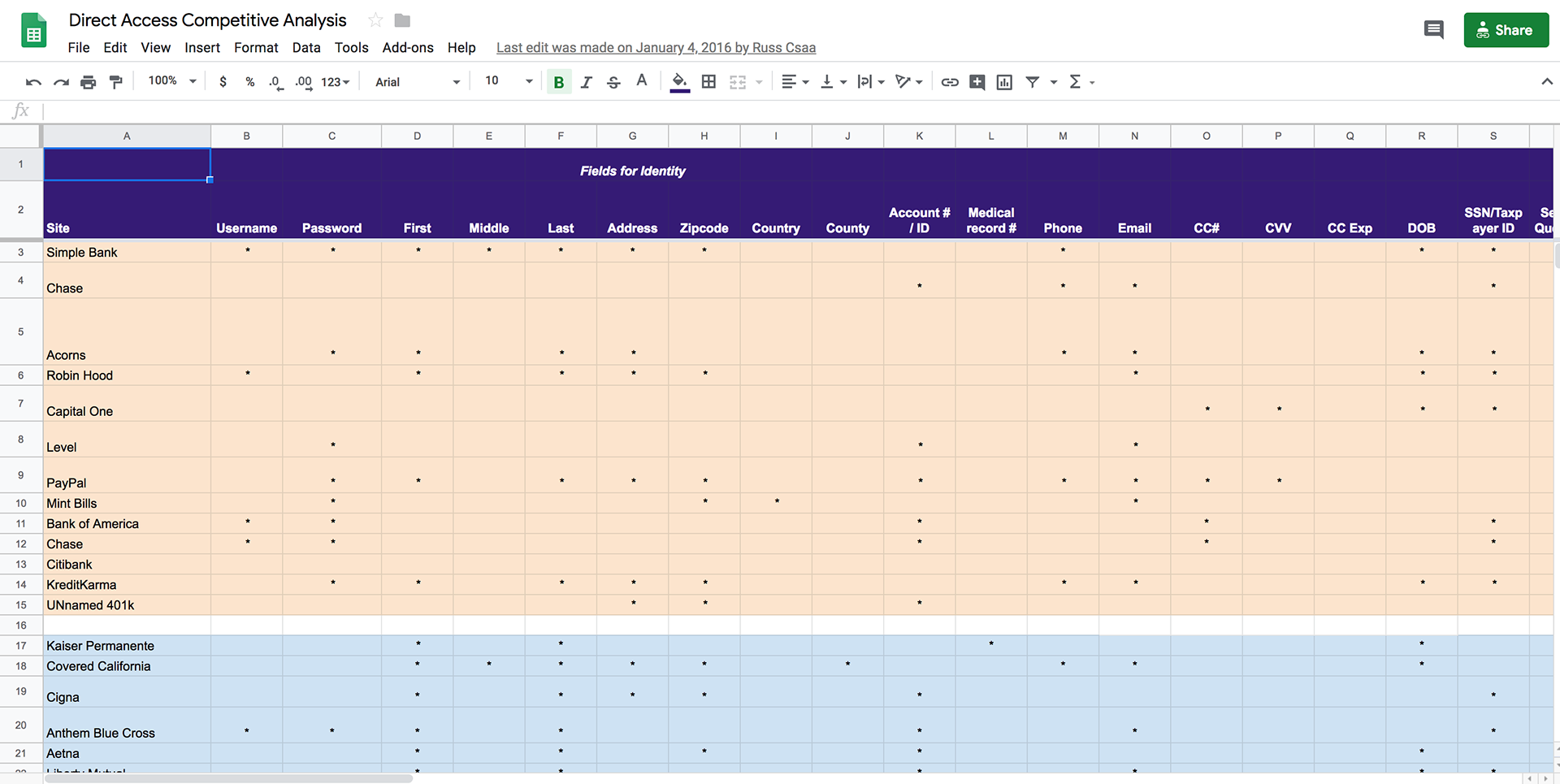Click the insert chart icon
The height and width of the screenshot is (784, 1560).
click(x=1004, y=82)
